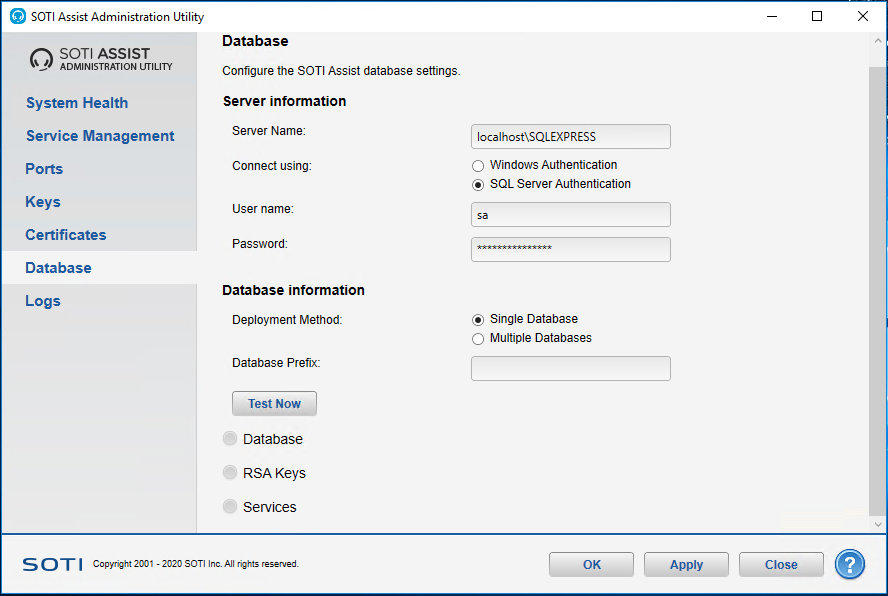Close the window with the title bar X

click(x=863, y=16)
